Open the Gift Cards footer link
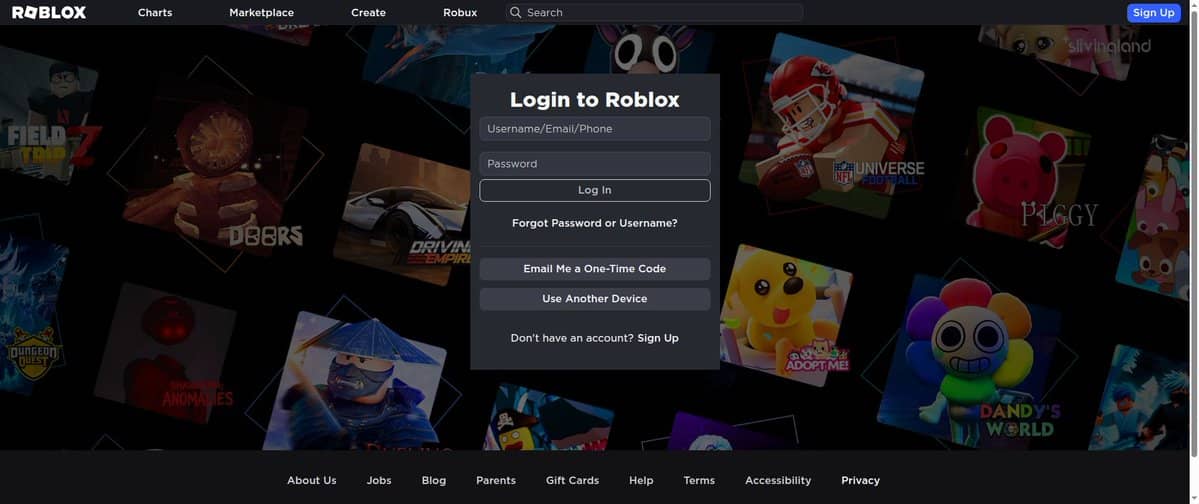Image resolution: width=1199 pixels, height=504 pixels. (573, 480)
